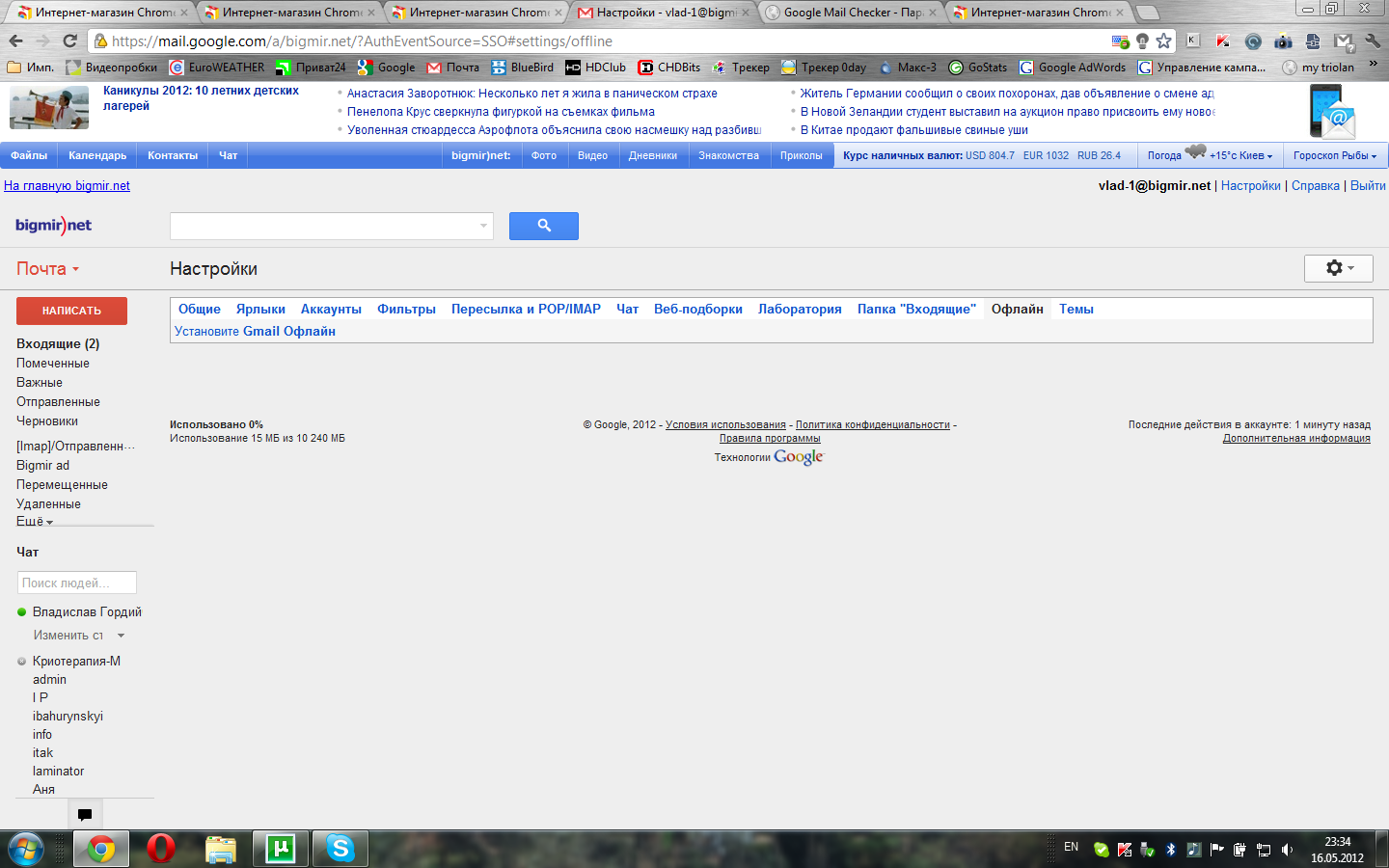
Task: Open the Дополнительная информация link
Action: 1296,438
